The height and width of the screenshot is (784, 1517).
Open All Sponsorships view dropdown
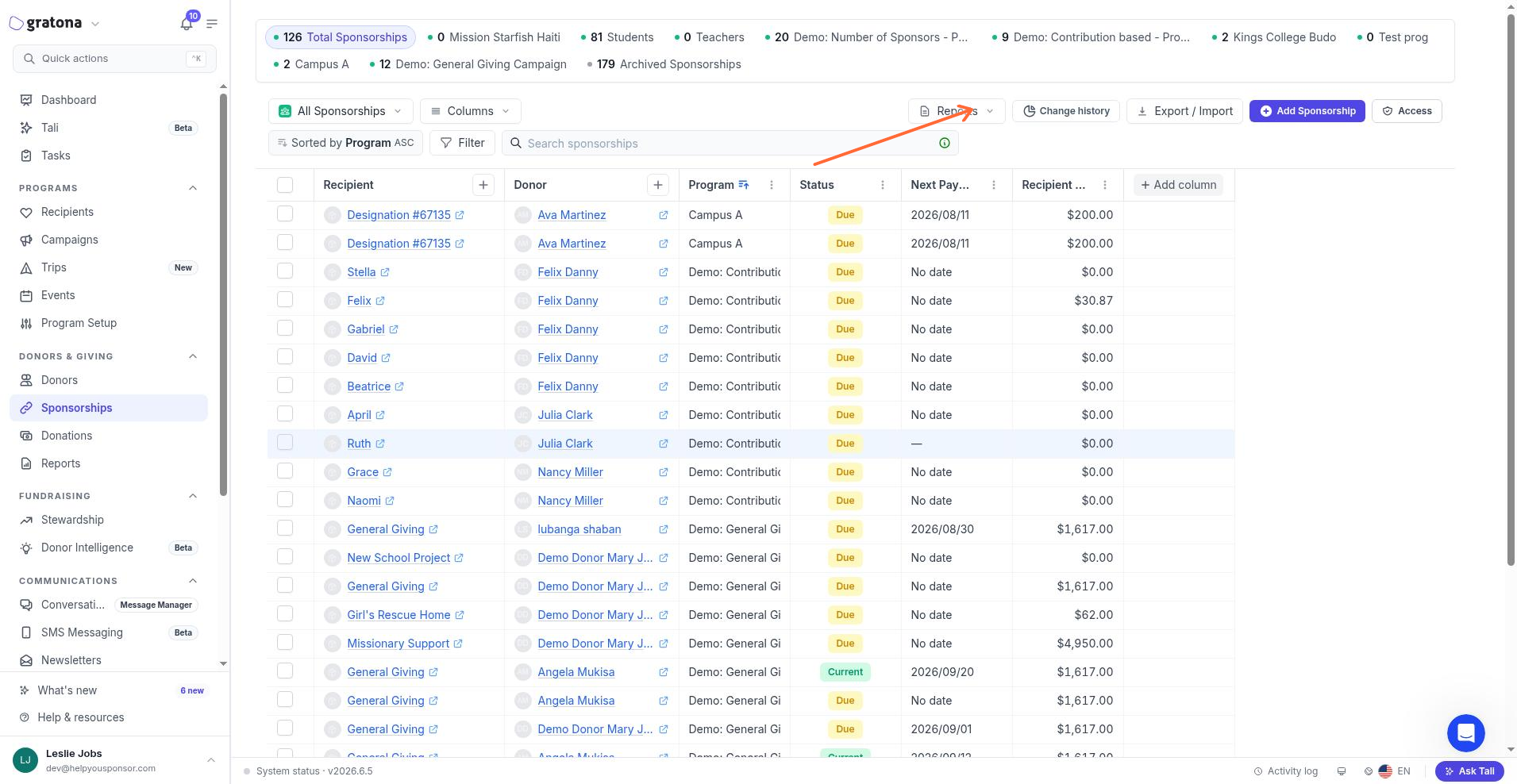coord(341,111)
